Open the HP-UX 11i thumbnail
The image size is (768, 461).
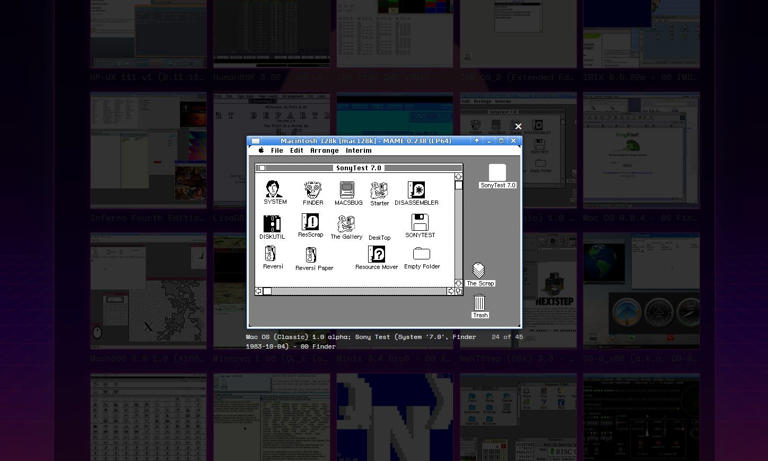pos(148,34)
